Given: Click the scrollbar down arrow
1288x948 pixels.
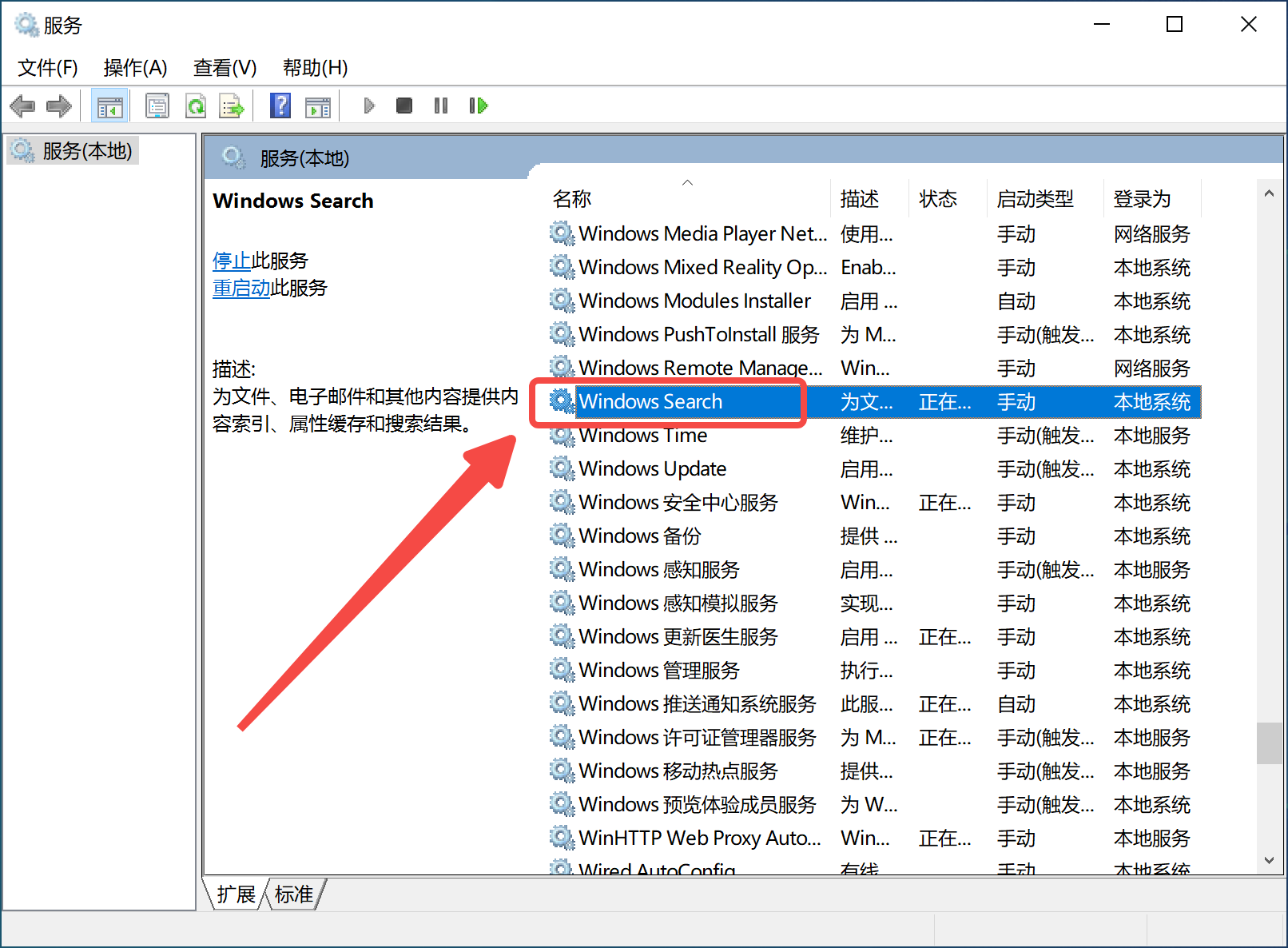Looking at the screenshot, I should tap(1269, 862).
